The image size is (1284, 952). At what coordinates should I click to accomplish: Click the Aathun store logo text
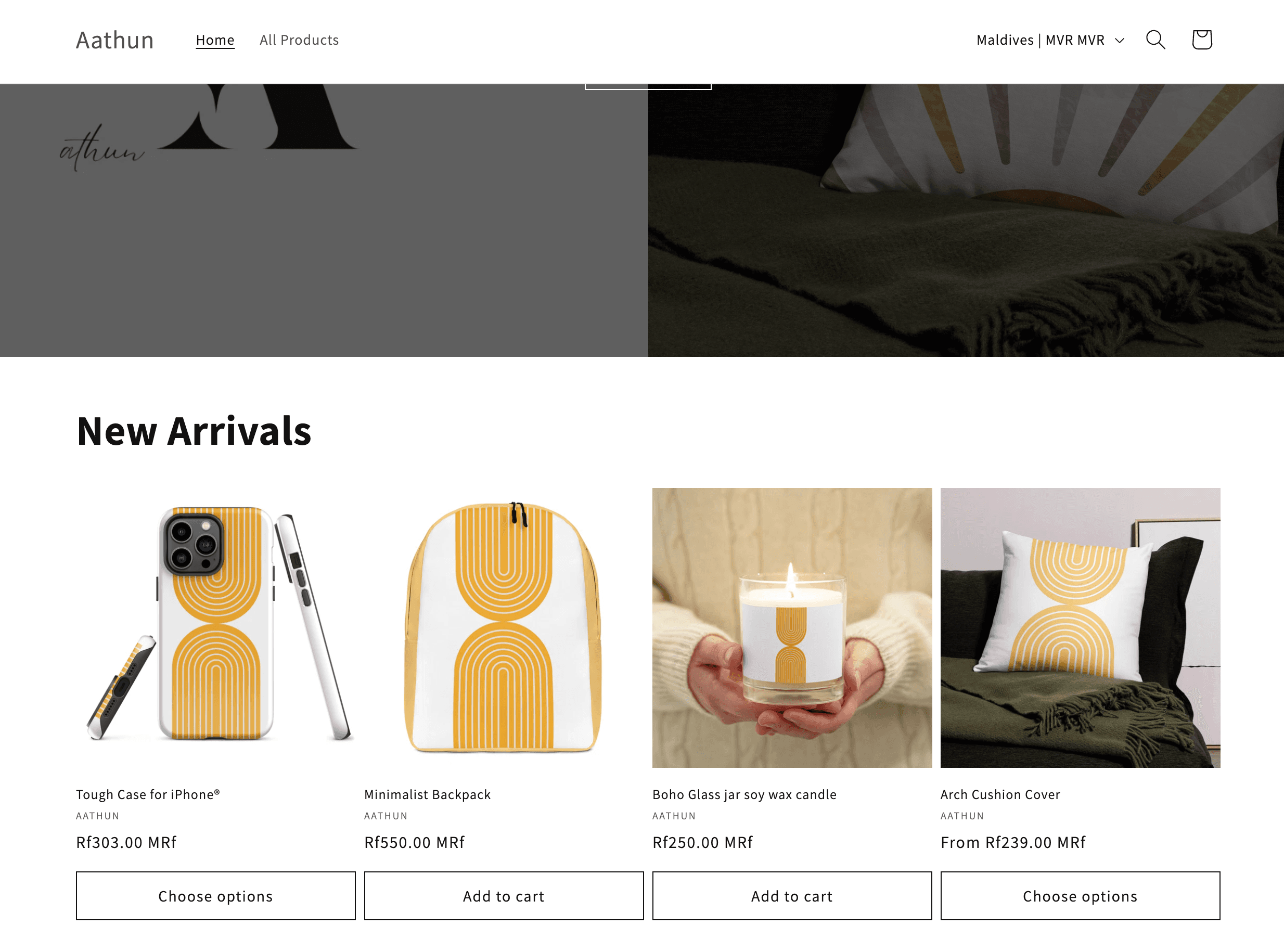[x=114, y=40]
